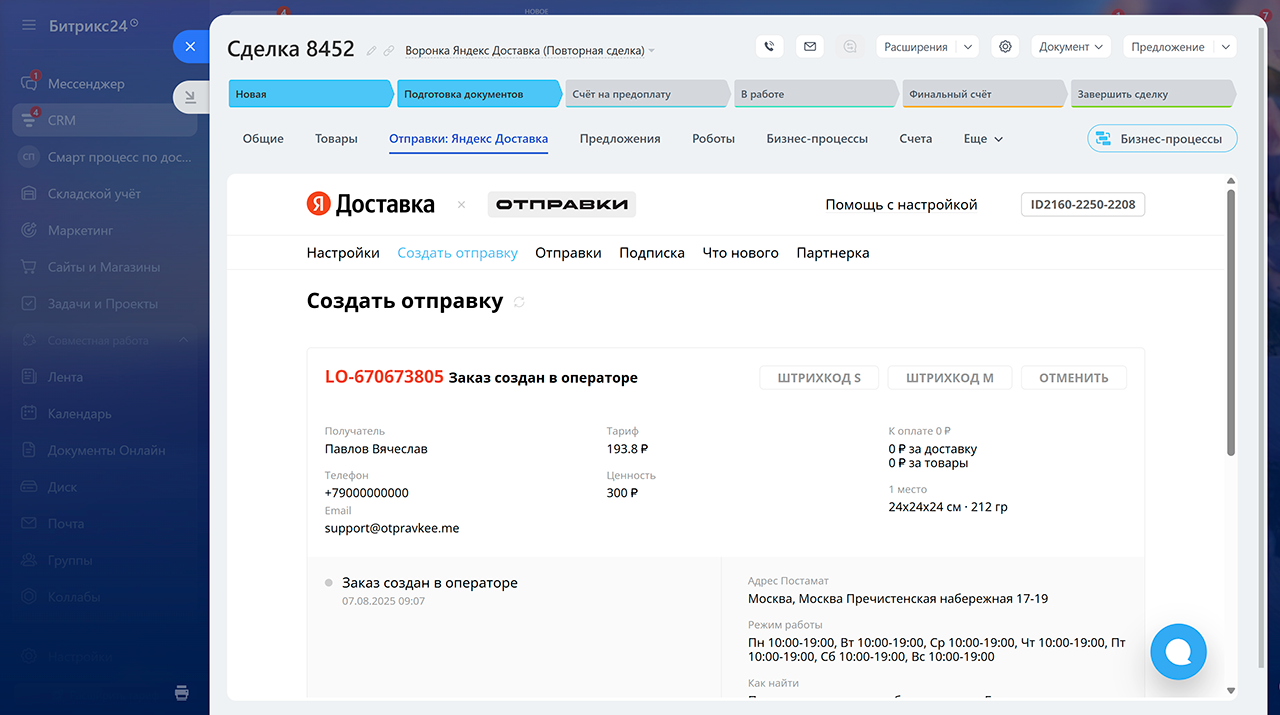Open Сайты и Магазины cart icon
The width and height of the screenshot is (1280, 715).
[x=29, y=267]
